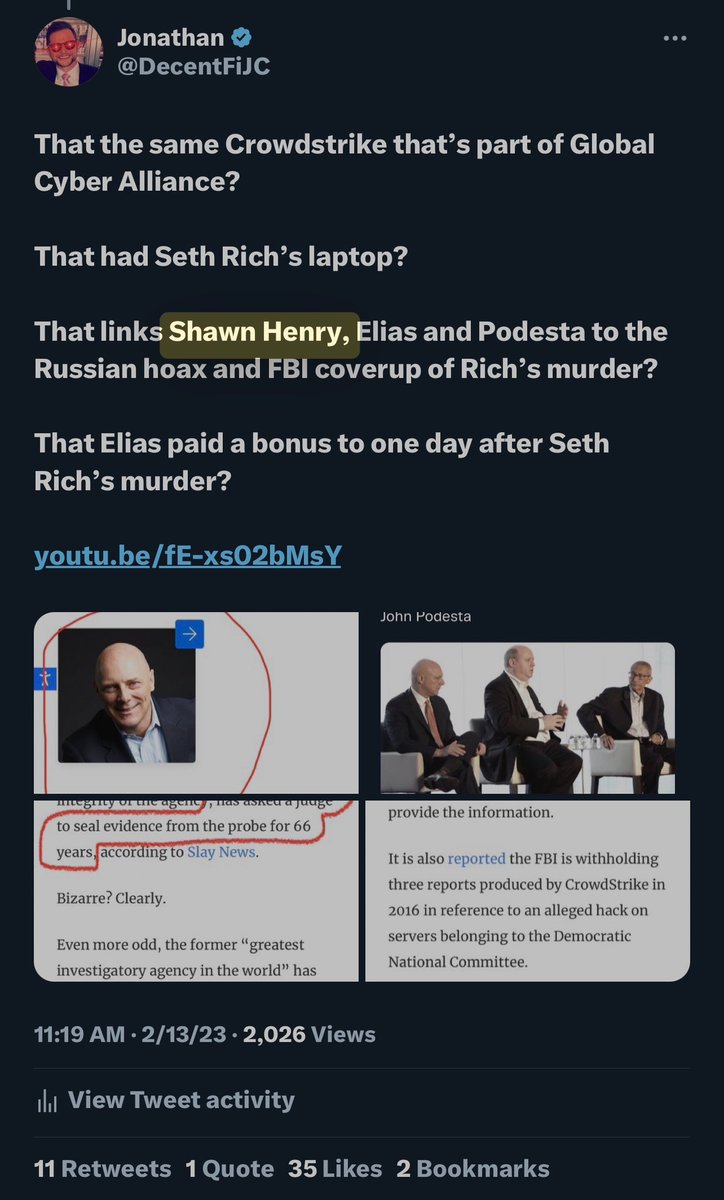Click Jonathan's profile avatar picture

[x=69, y=52]
